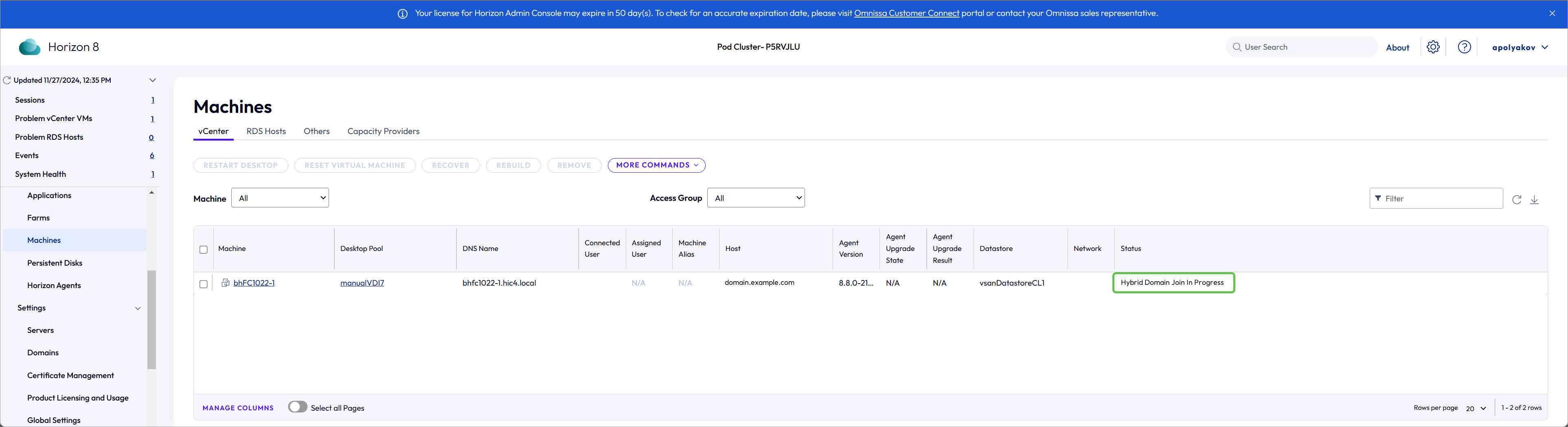
Task: Open Domains under Settings
Action: pos(43,353)
